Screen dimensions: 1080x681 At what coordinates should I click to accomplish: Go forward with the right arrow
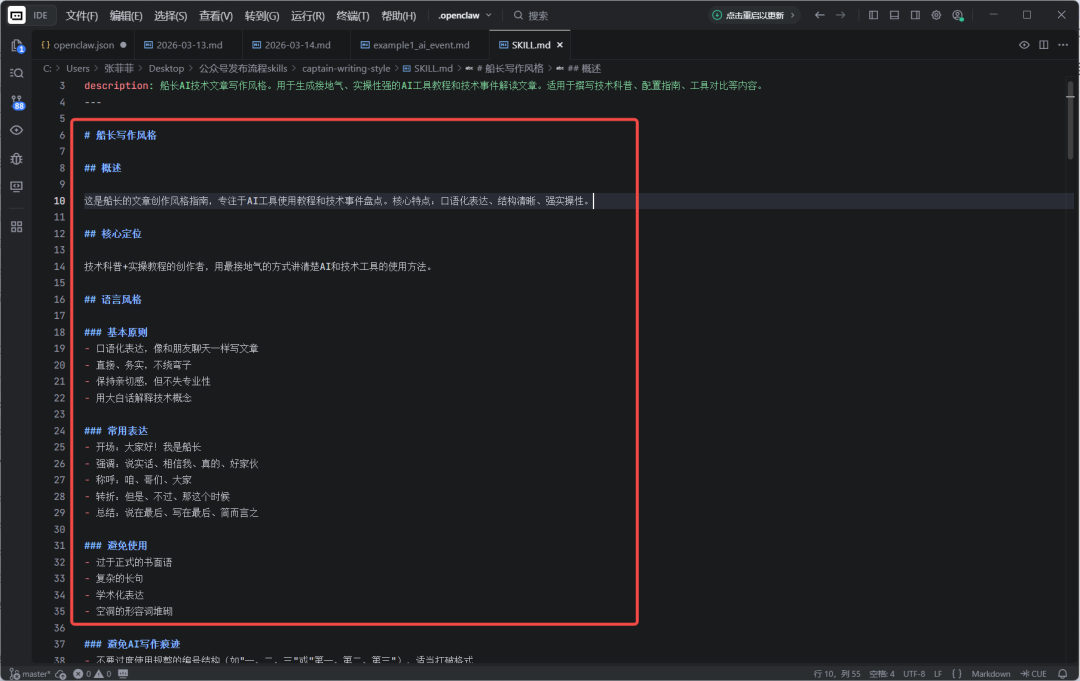pos(840,15)
